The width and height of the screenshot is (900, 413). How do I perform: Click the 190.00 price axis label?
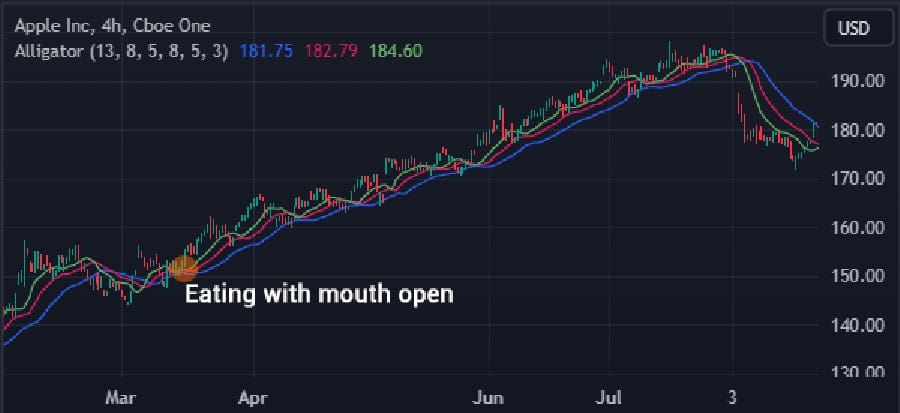pyautogui.click(x=858, y=81)
